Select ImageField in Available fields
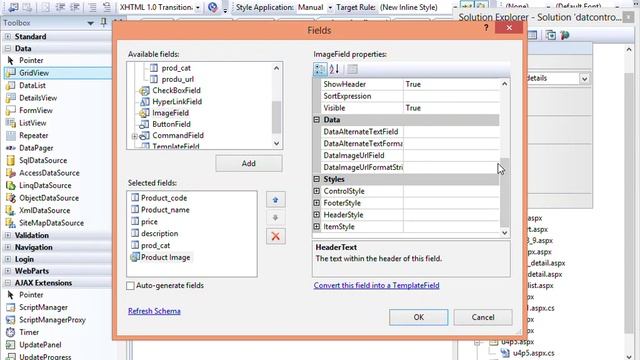 pyautogui.click(x=170, y=113)
